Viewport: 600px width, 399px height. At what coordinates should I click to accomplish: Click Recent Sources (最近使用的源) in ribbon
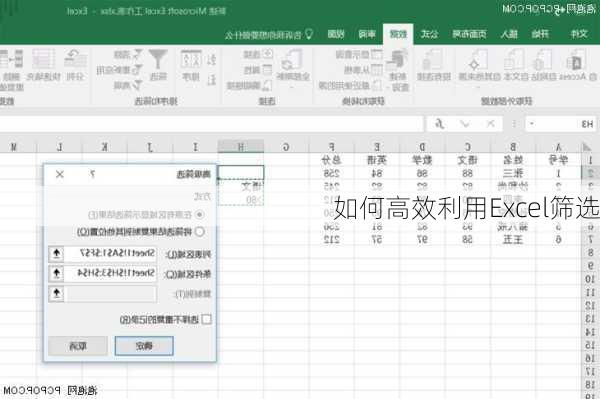[350, 85]
